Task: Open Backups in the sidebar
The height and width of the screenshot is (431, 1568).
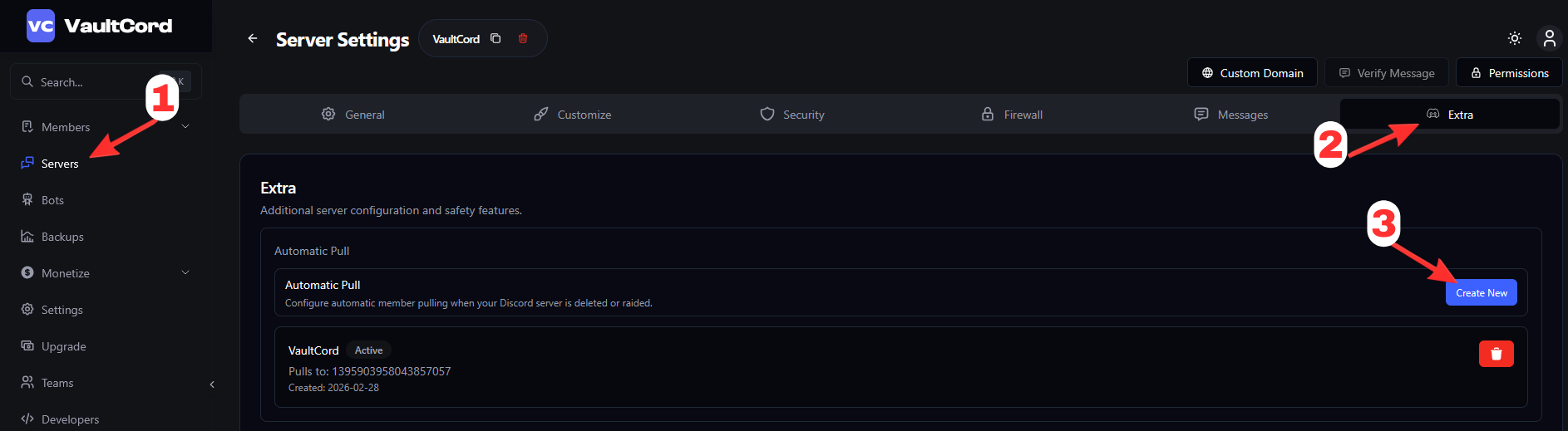Action: click(62, 237)
